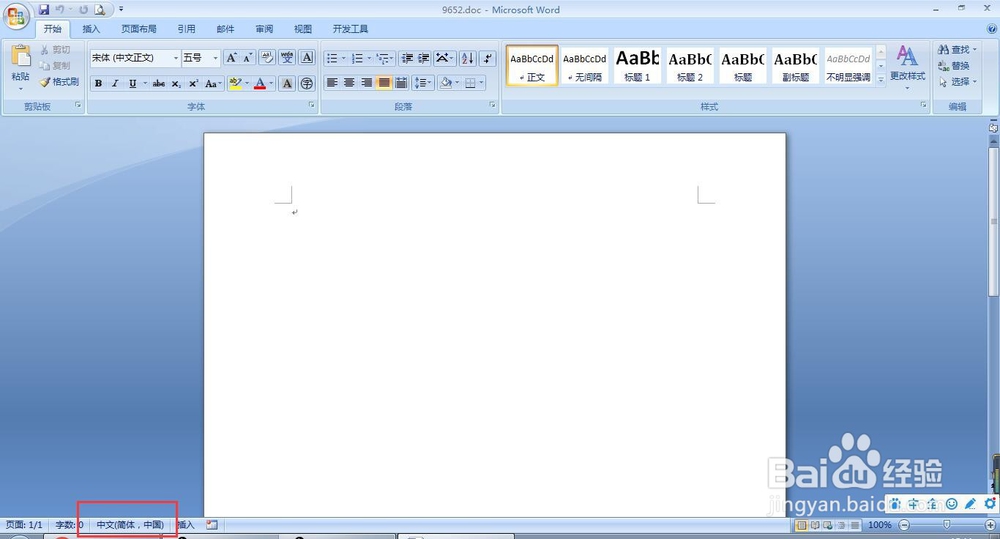This screenshot has width=1000, height=539.
Task: Switch to print layout view button
Action: (801, 525)
